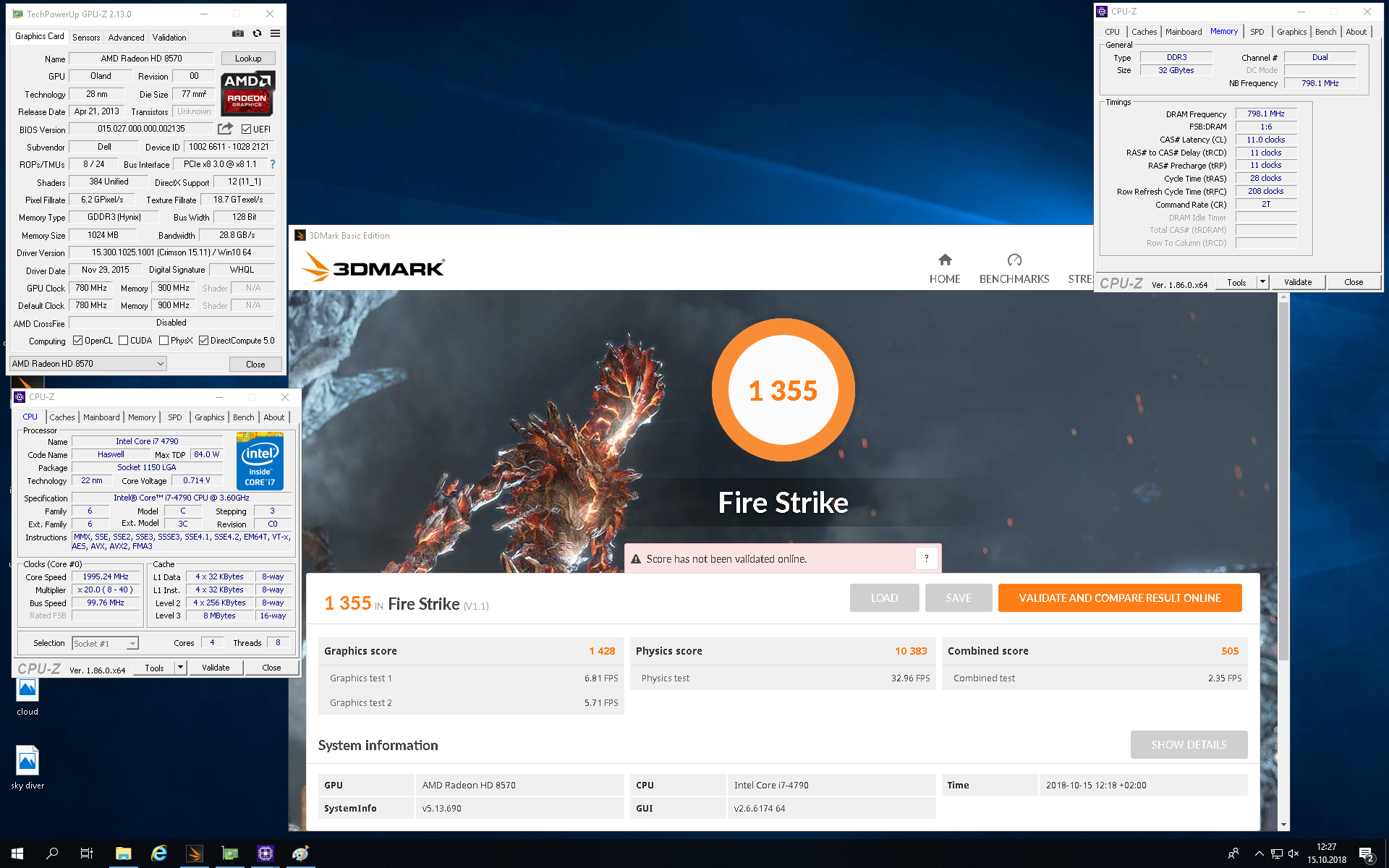Show hidden tray icons chevron
This screenshot has width=1389, height=868.
(x=1260, y=854)
